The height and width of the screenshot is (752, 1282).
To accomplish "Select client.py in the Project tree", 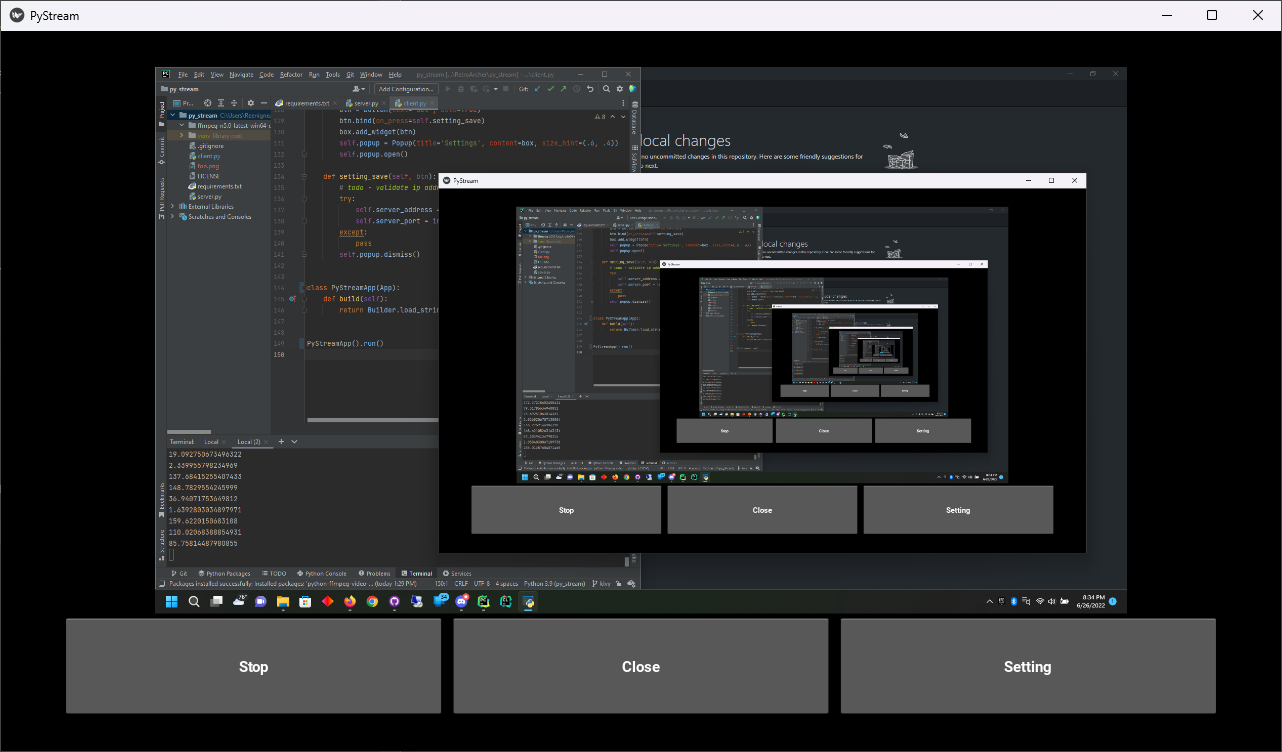I will pos(205,156).
